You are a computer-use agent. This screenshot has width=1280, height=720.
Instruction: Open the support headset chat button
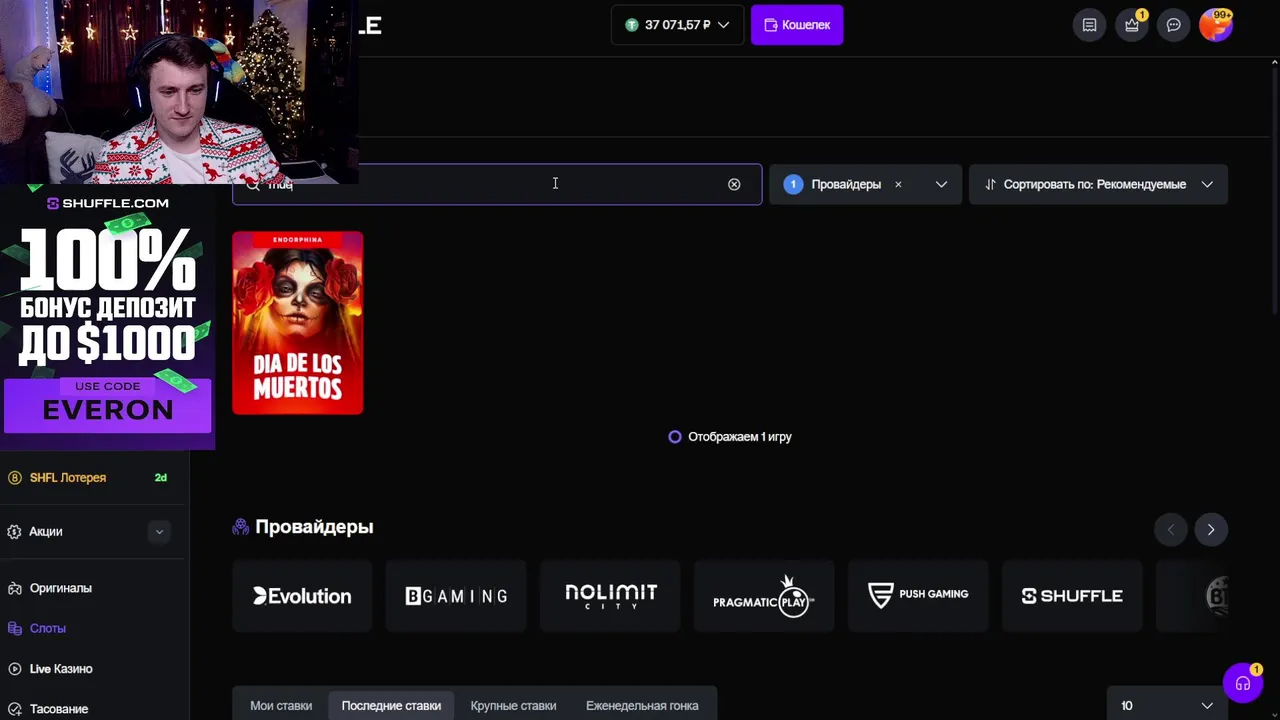1243,684
